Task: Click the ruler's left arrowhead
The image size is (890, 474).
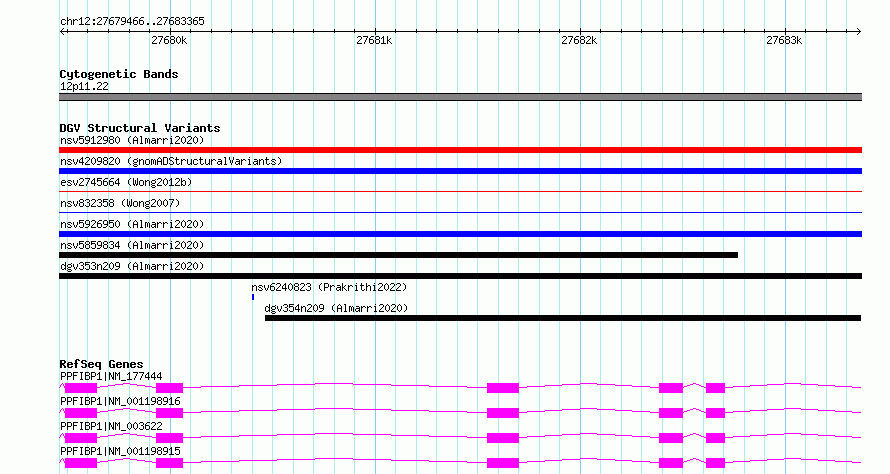Action: (x=62, y=32)
